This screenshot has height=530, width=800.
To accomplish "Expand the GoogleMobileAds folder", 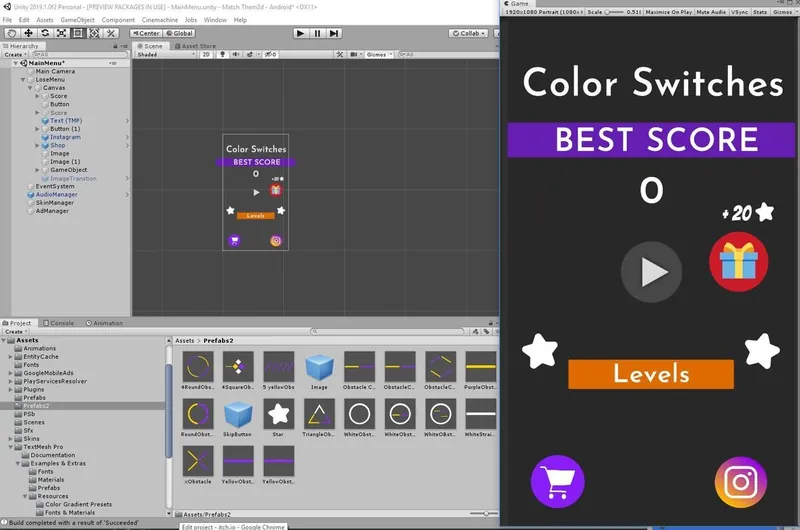I will (x=10, y=373).
